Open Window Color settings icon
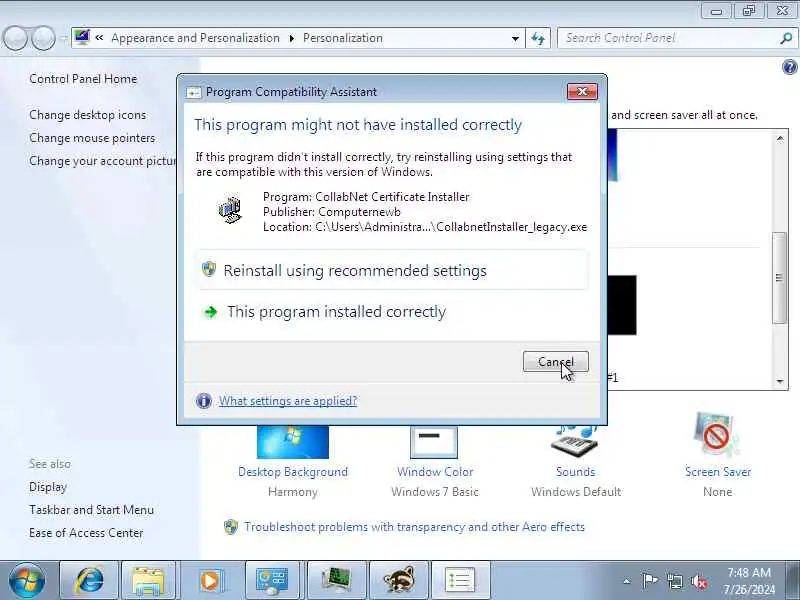Screen dimensions: 800x600 [434, 442]
